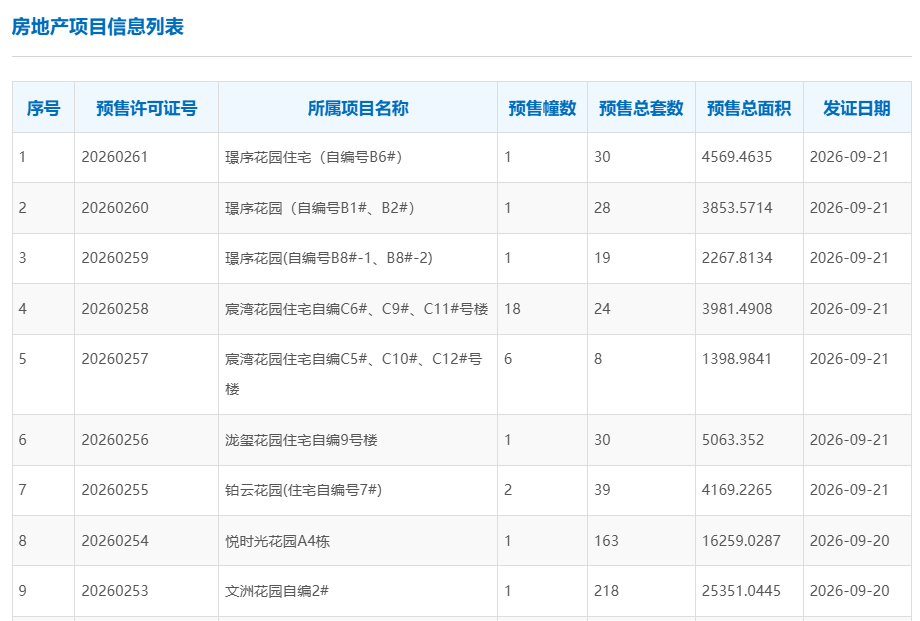Click the 预售总面积 column header
This screenshot has height=621, width=920.
(749, 108)
